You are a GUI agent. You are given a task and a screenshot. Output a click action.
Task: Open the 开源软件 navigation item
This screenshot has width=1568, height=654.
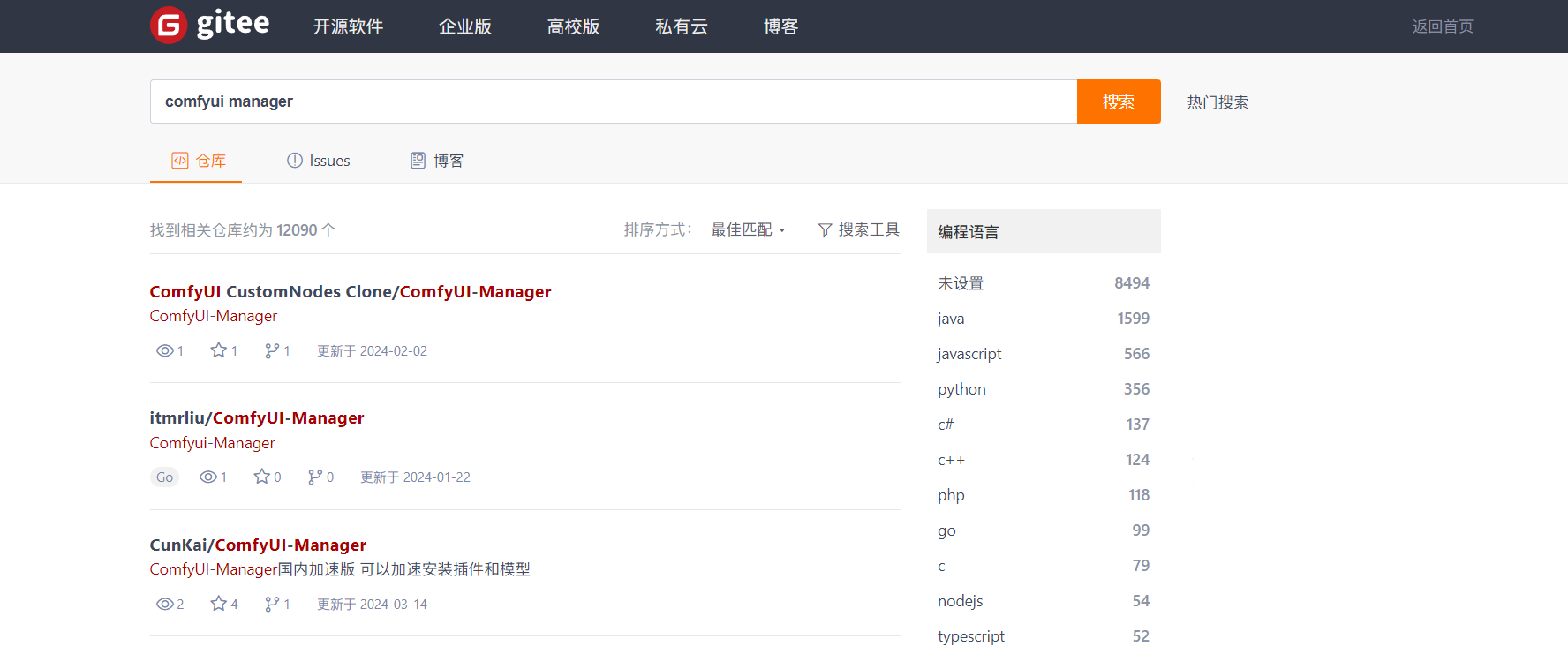[x=348, y=26]
